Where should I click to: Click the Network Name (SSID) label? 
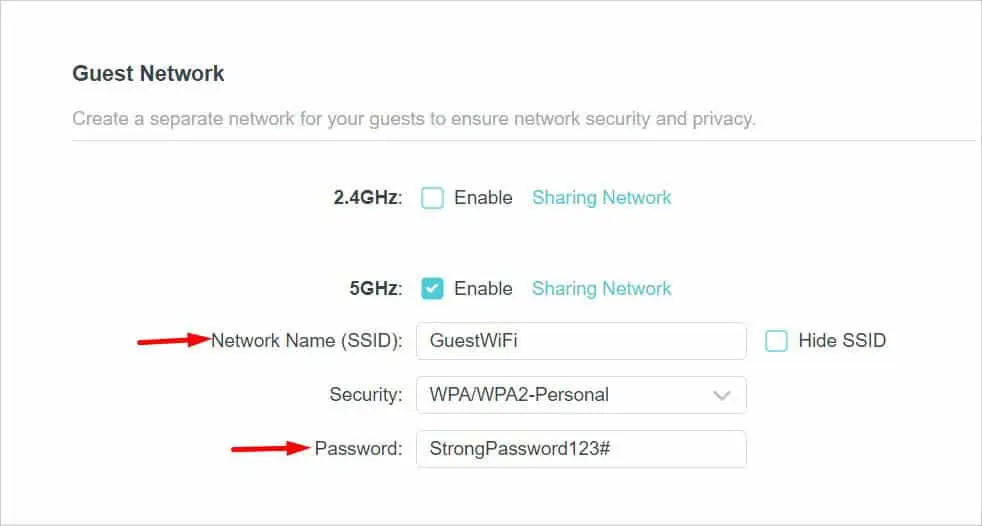point(306,341)
